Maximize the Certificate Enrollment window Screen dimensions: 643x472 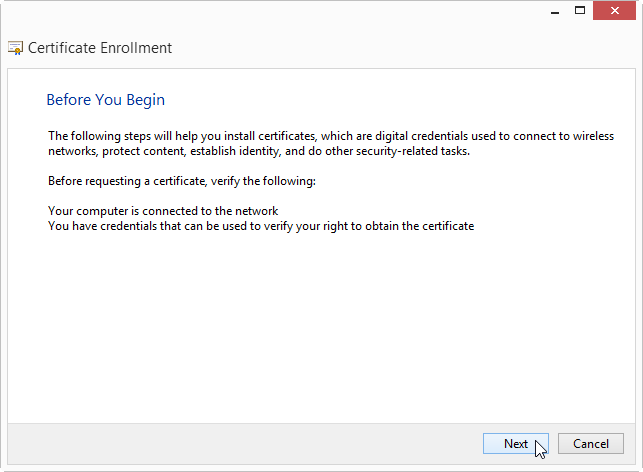click(x=580, y=11)
